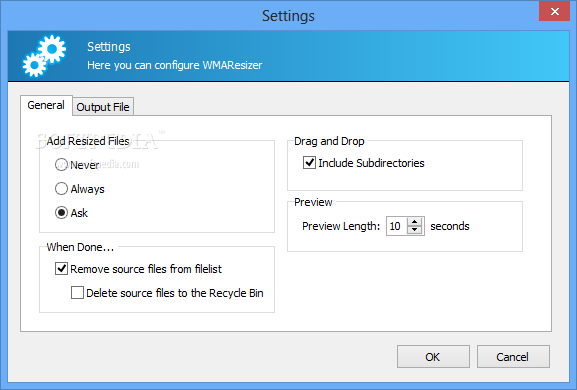The height and width of the screenshot is (390, 577).
Task: Uncheck Remove source files from filelist
Action: [x=61, y=269]
